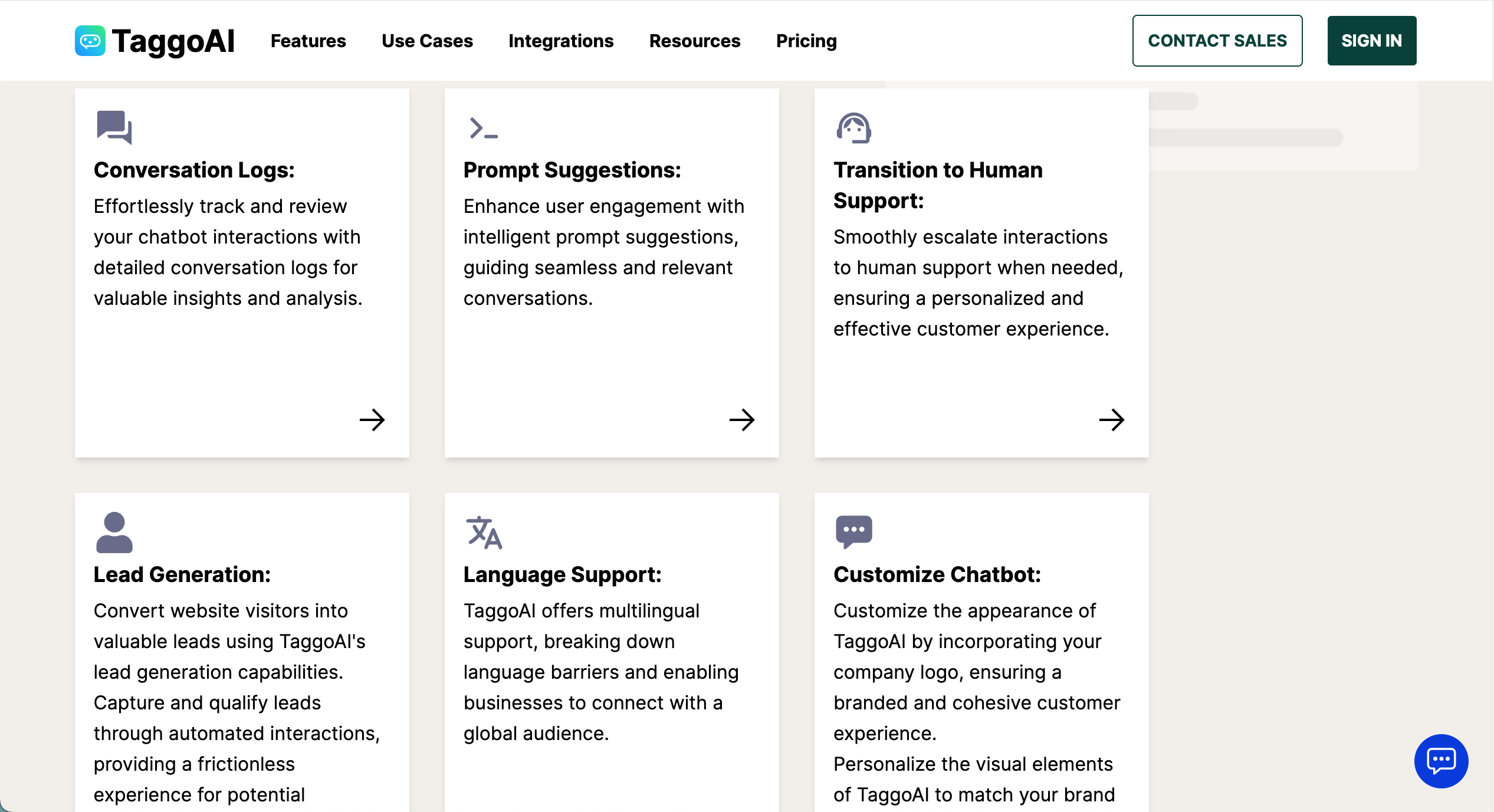The height and width of the screenshot is (812, 1494).
Task: Open the Use Cases menu
Action: 427,41
